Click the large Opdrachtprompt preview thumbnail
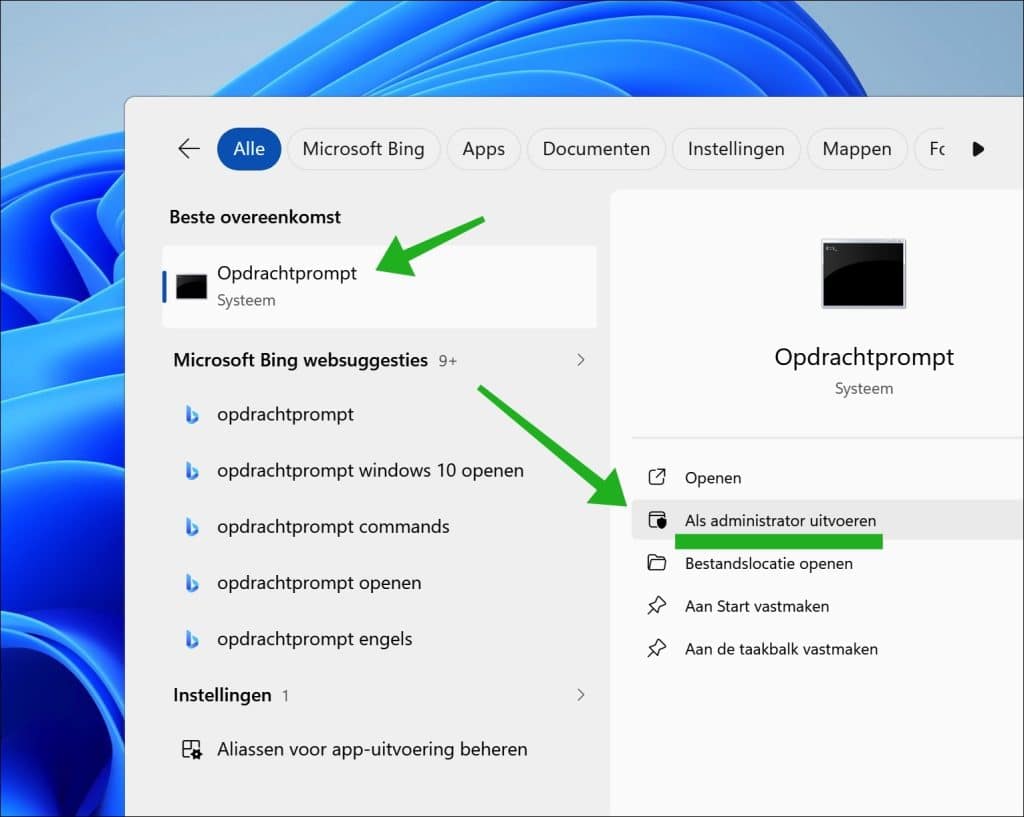The height and width of the screenshot is (817, 1024). tap(863, 274)
